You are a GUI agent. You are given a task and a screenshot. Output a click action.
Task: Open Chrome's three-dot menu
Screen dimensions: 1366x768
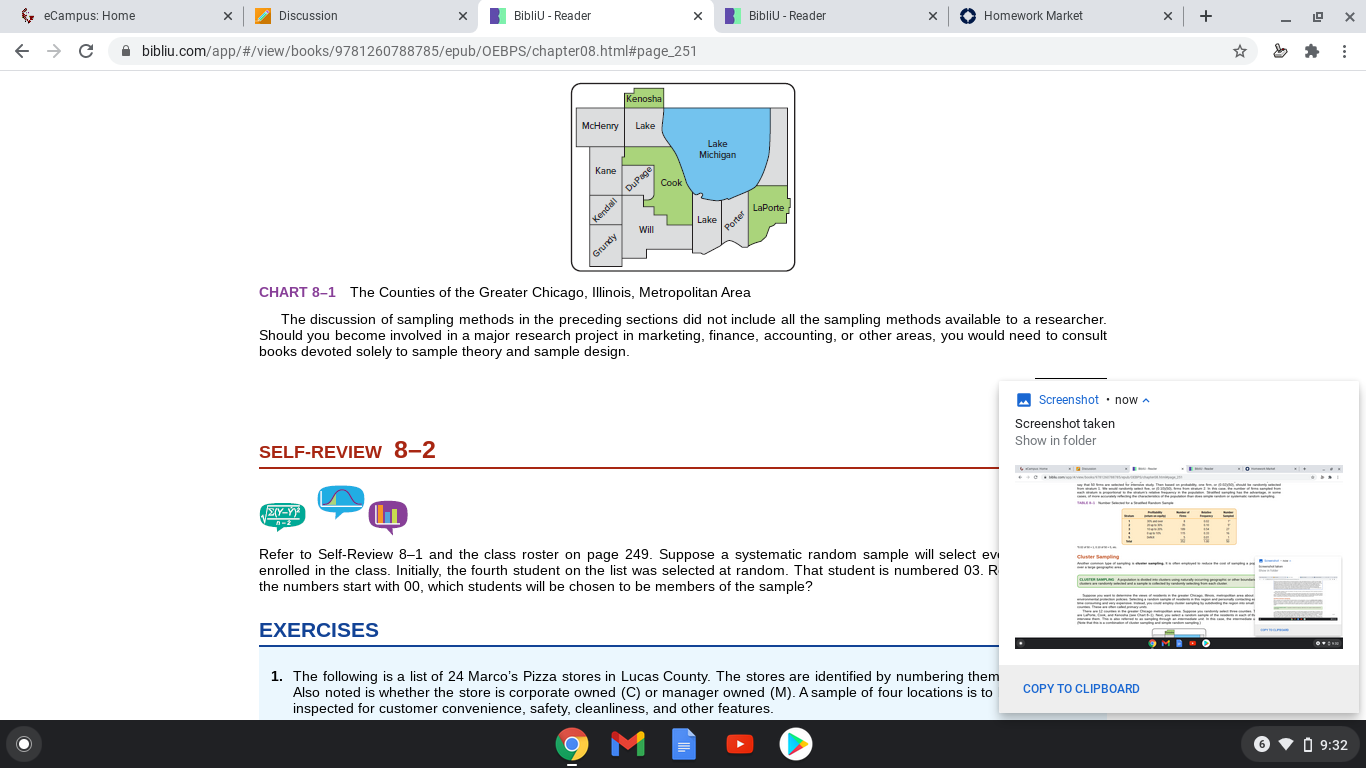(x=1345, y=51)
